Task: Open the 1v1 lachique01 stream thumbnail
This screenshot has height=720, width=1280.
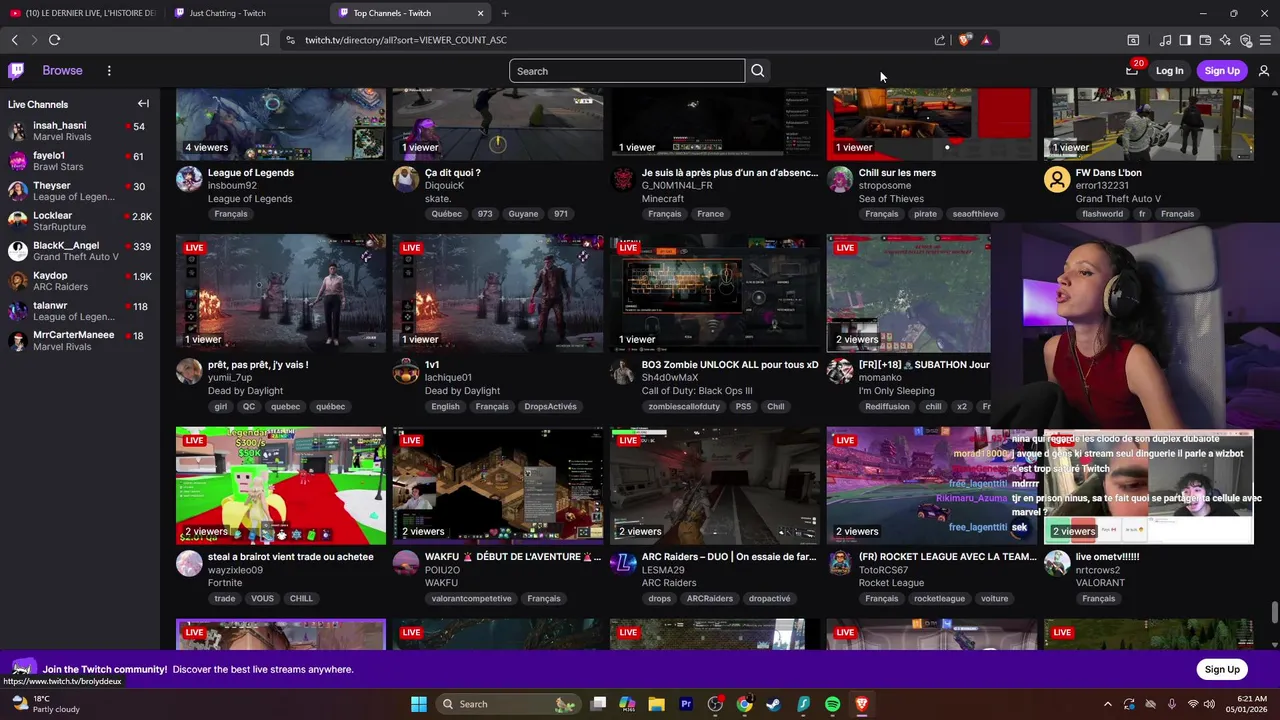Action: 498,293
